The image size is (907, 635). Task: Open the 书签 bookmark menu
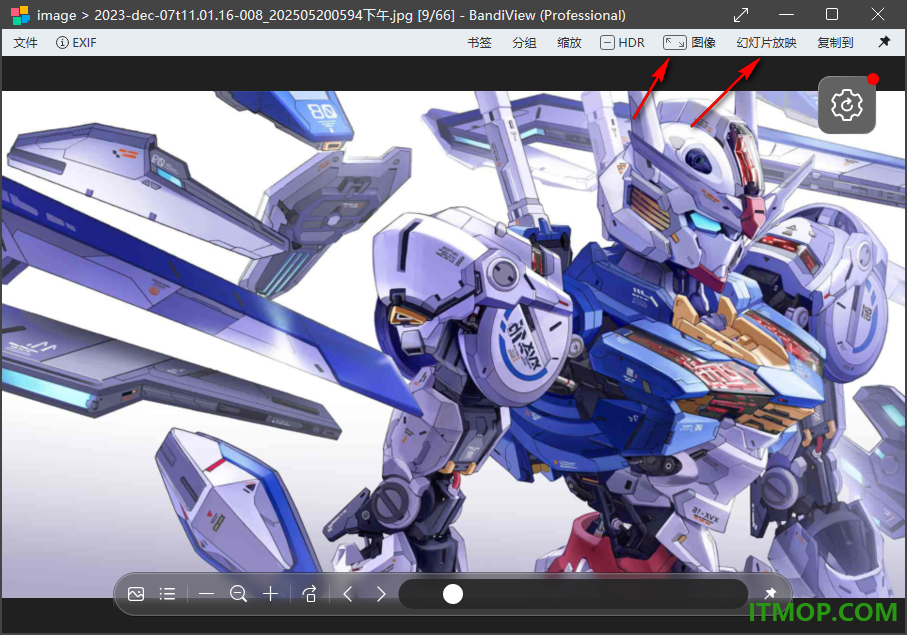tap(479, 43)
